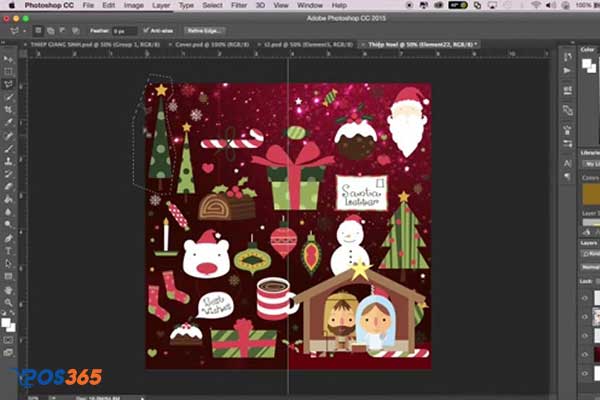The width and height of the screenshot is (600, 400).
Task: Select the Paint Bucket tool
Action: click(x=8, y=199)
